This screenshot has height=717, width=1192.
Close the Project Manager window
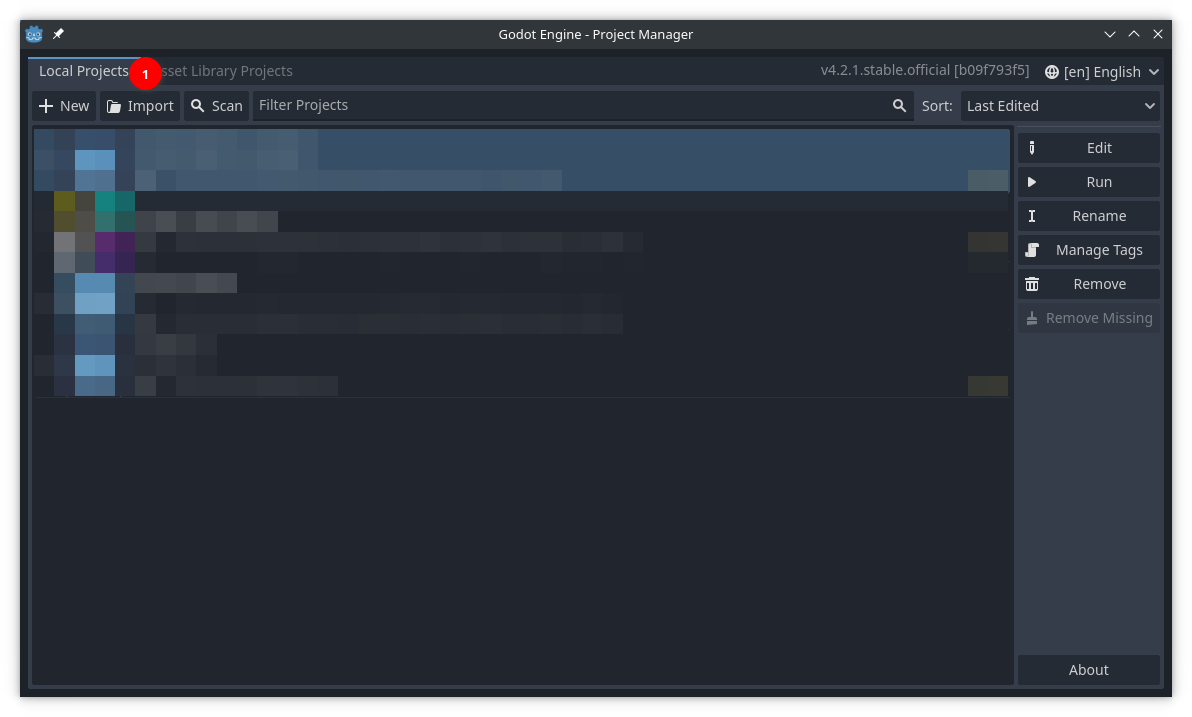pos(1158,34)
